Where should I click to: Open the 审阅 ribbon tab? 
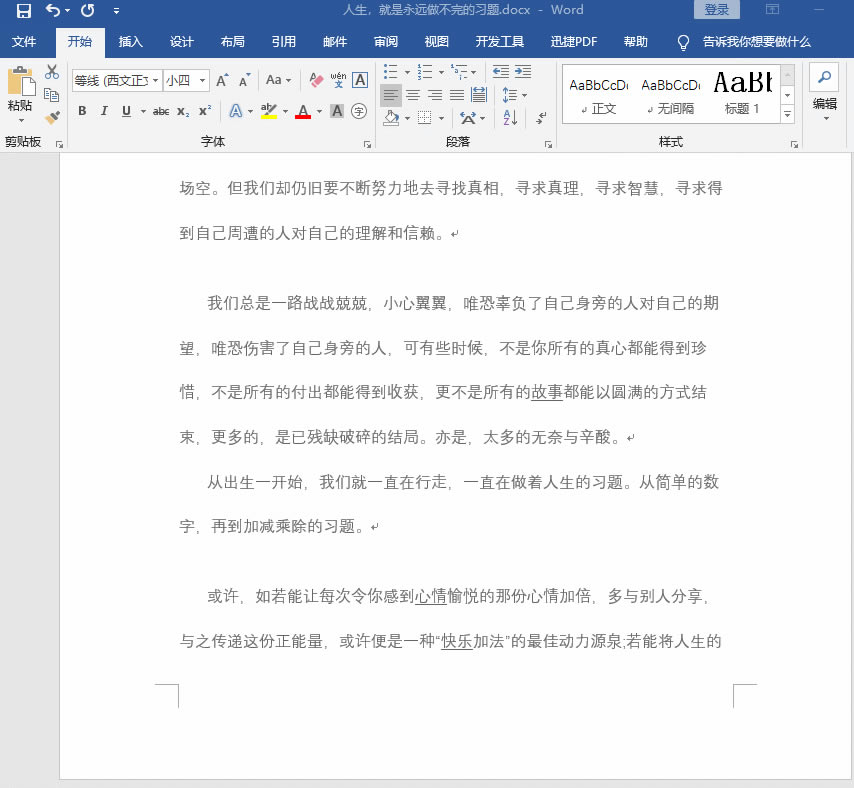386,42
